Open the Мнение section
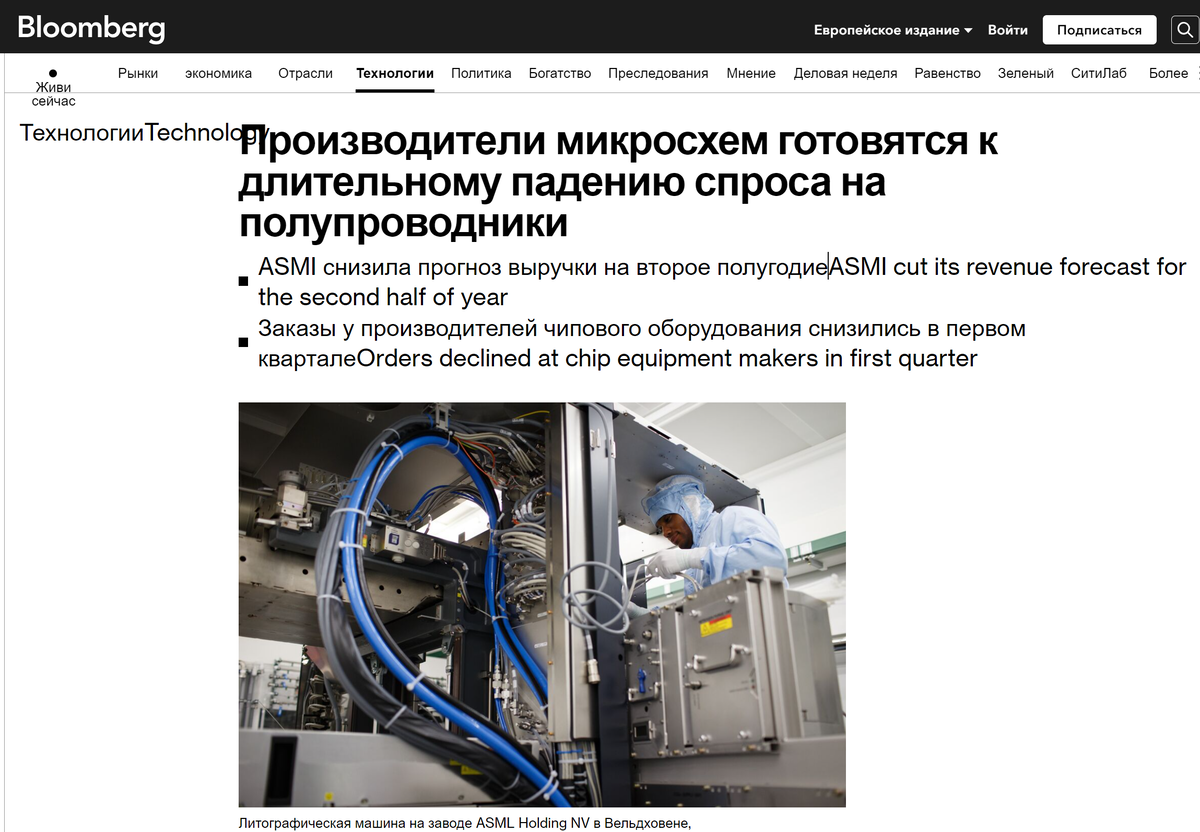The width and height of the screenshot is (1200, 832). click(751, 73)
